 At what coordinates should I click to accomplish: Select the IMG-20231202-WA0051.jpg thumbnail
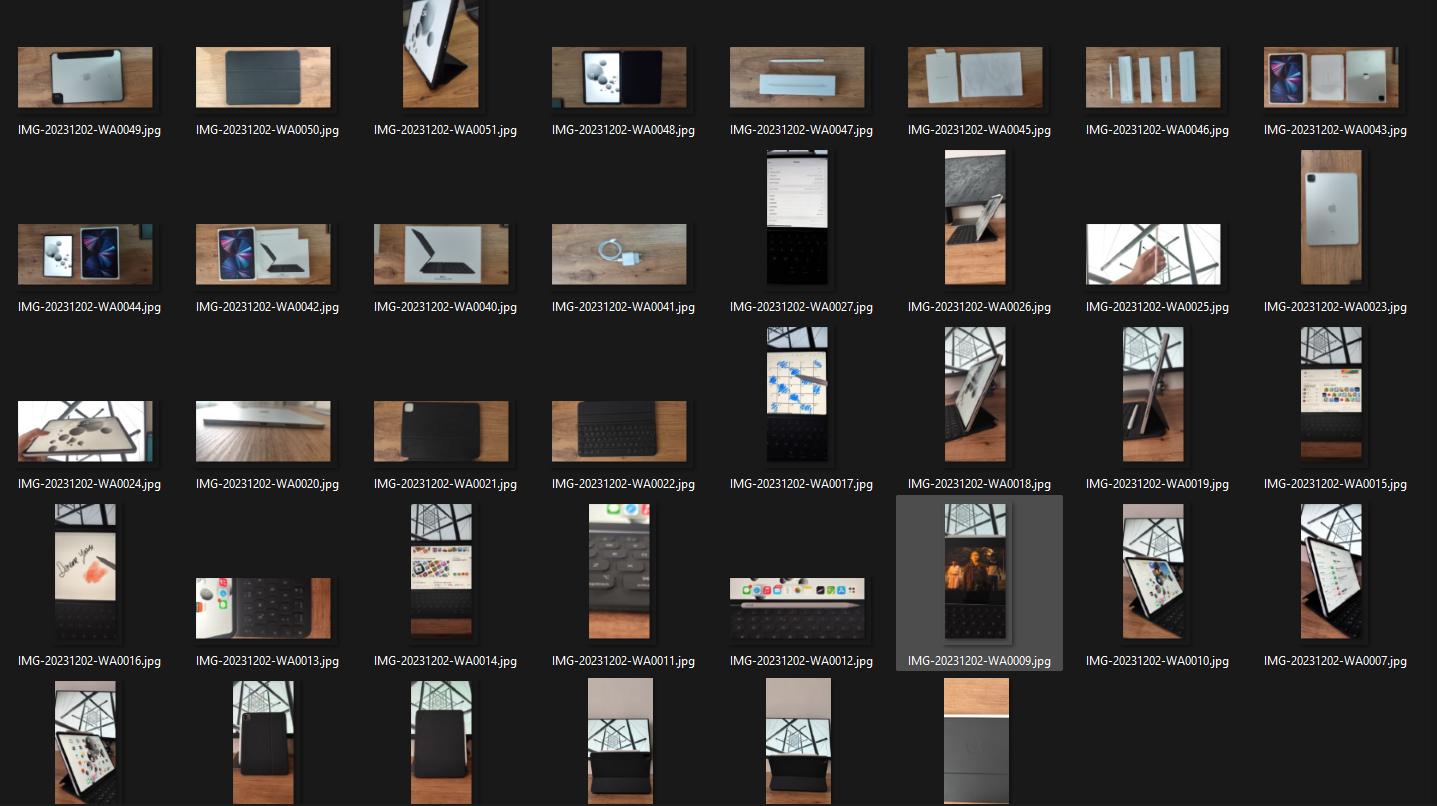(x=441, y=54)
